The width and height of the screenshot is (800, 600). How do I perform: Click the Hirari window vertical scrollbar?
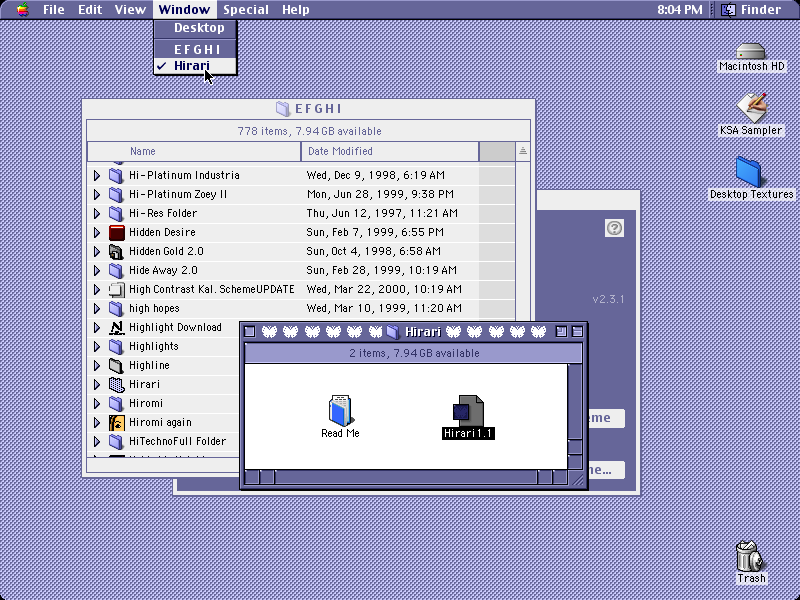[575, 416]
